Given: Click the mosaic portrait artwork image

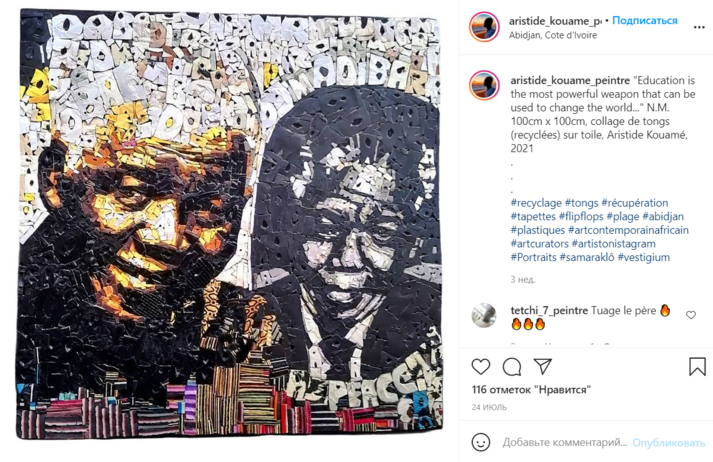Looking at the screenshot, I should point(229,225).
